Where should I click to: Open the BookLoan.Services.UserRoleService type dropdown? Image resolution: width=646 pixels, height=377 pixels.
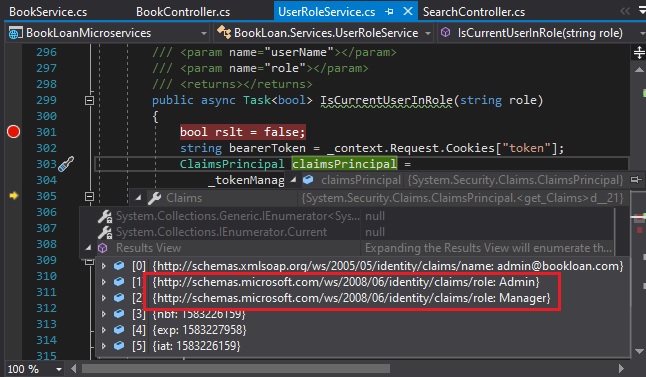[428, 33]
